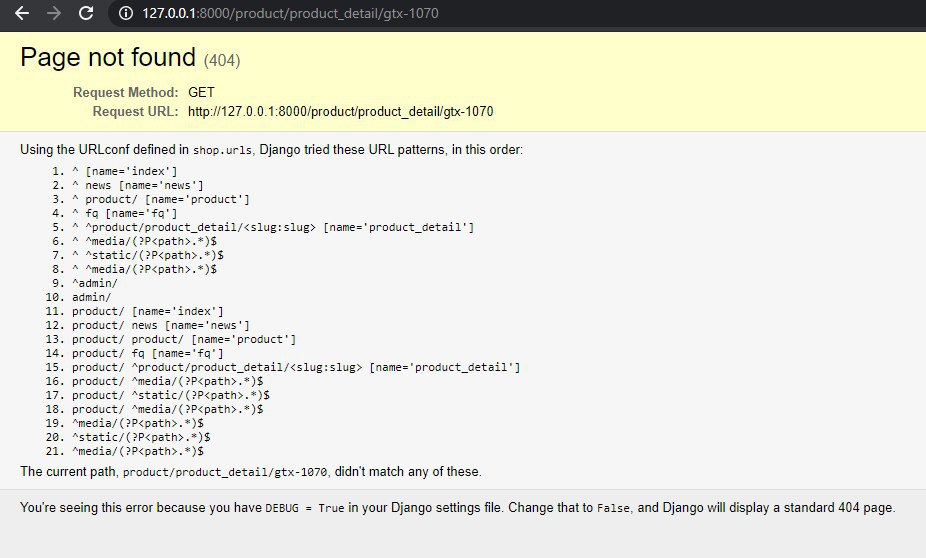Click pattern 2 news entry

(138, 185)
